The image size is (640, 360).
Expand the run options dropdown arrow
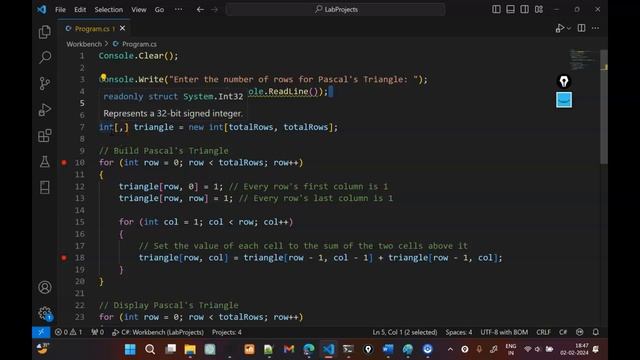click(x=569, y=28)
